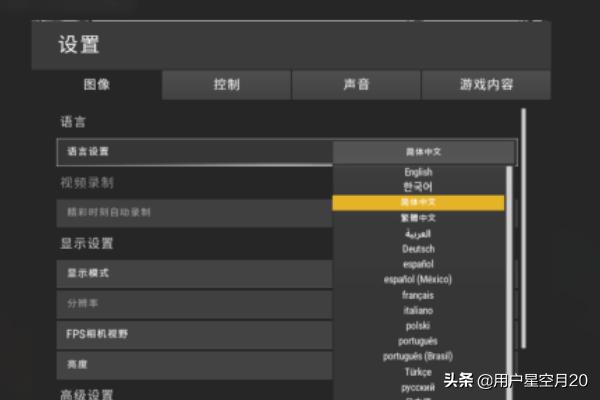Choose Deutsch as the language
The image size is (600, 400).
tap(418, 249)
